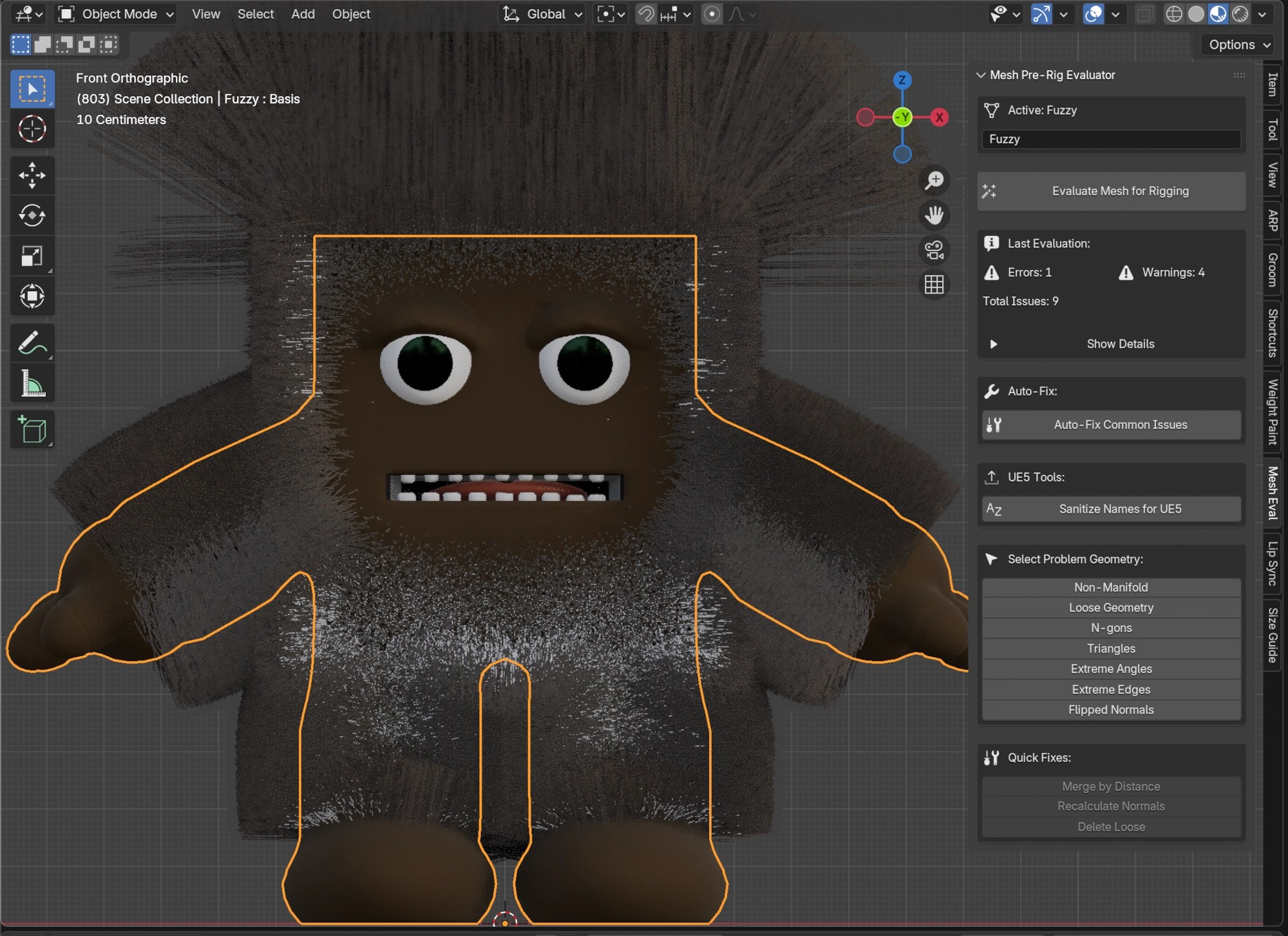
Task: Select the Annotate tool
Action: click(32, 342)
